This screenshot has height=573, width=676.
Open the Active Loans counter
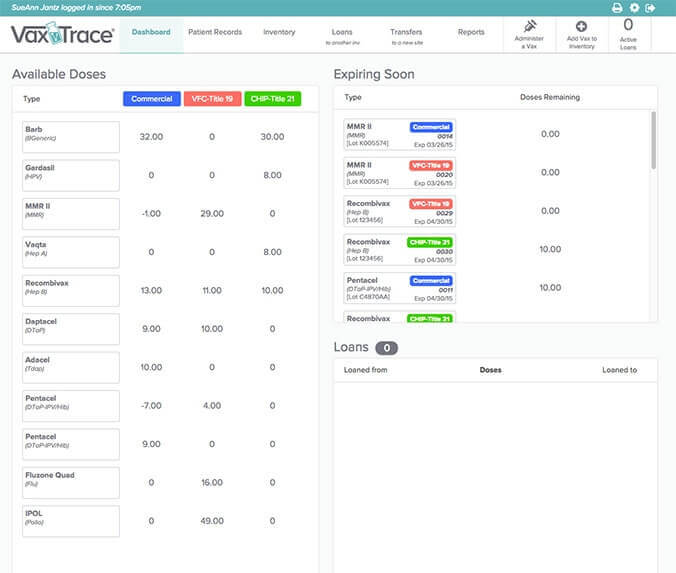click(628, 33)
